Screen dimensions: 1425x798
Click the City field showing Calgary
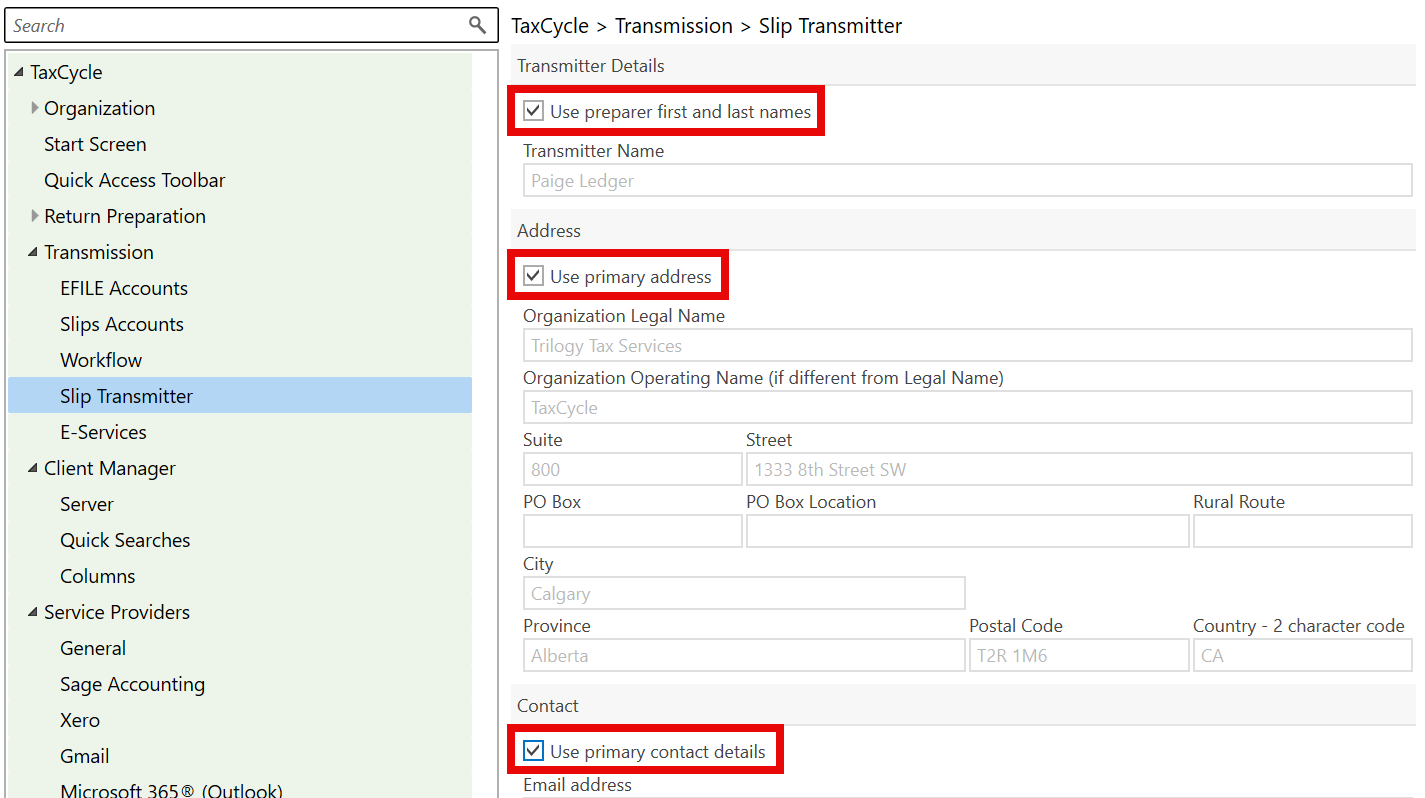click(744, 594)
